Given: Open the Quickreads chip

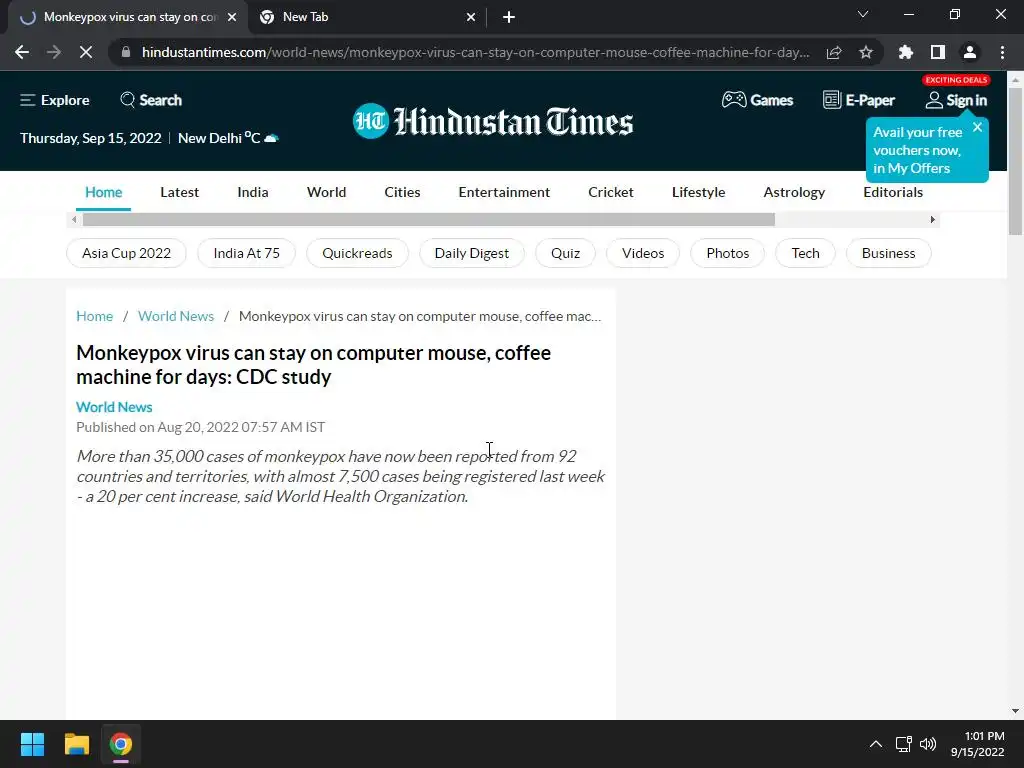Looking at the screenshot, I should point(357,253).
